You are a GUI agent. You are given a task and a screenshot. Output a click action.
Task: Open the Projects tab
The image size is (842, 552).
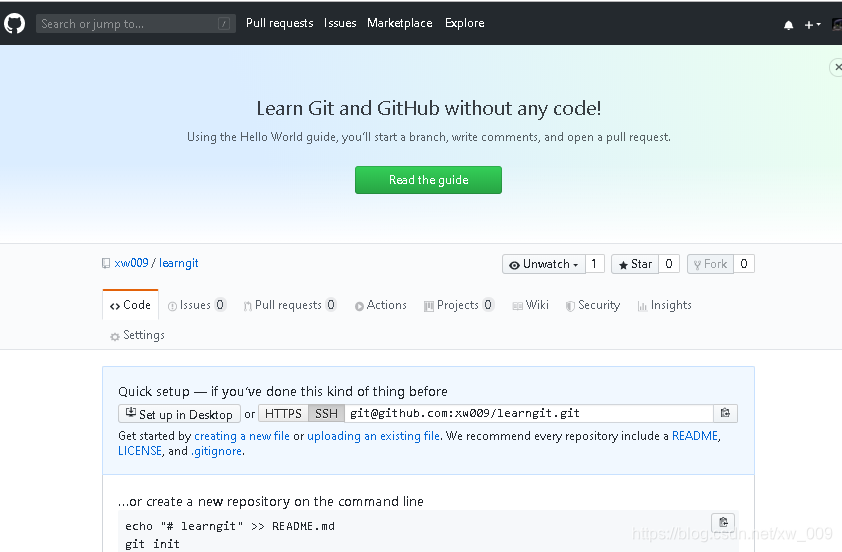pyautogui.click(x=459, y=305)
